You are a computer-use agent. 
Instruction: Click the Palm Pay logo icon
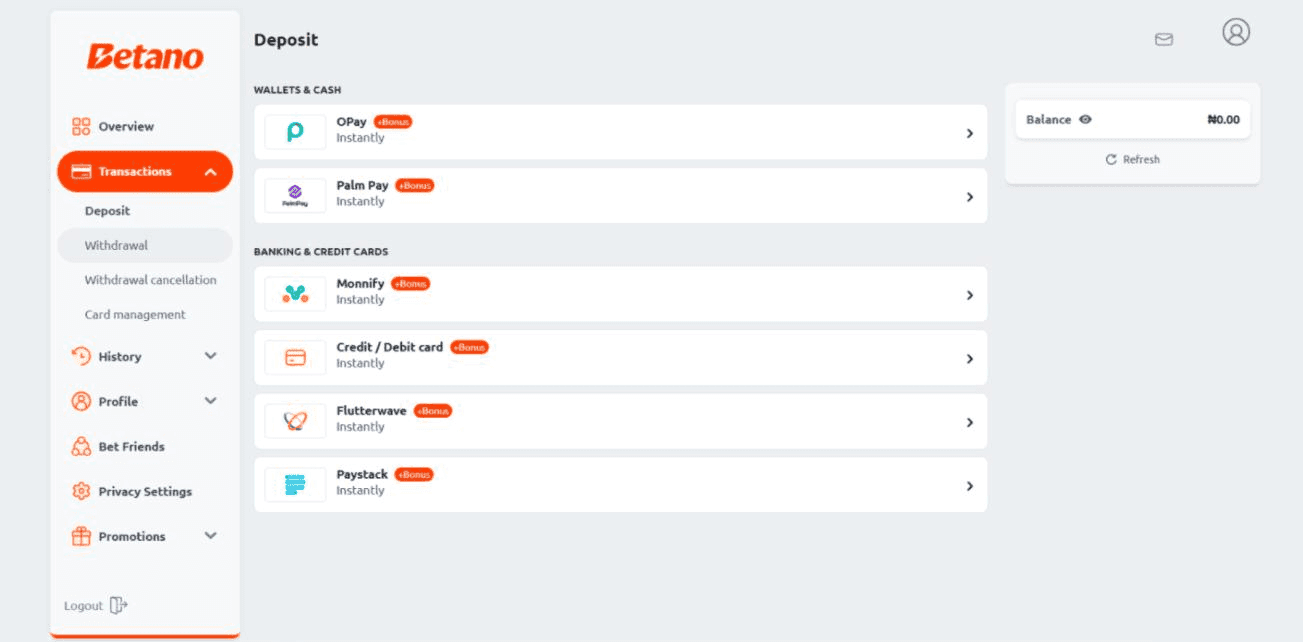tap(295, 196)
